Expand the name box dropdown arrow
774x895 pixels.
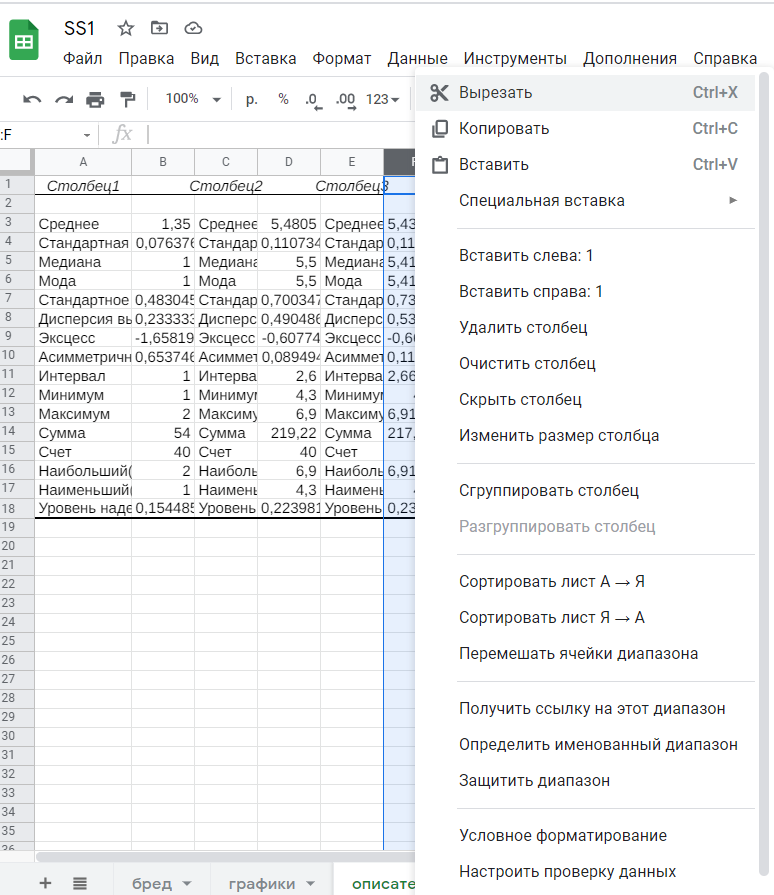point(87,135)
